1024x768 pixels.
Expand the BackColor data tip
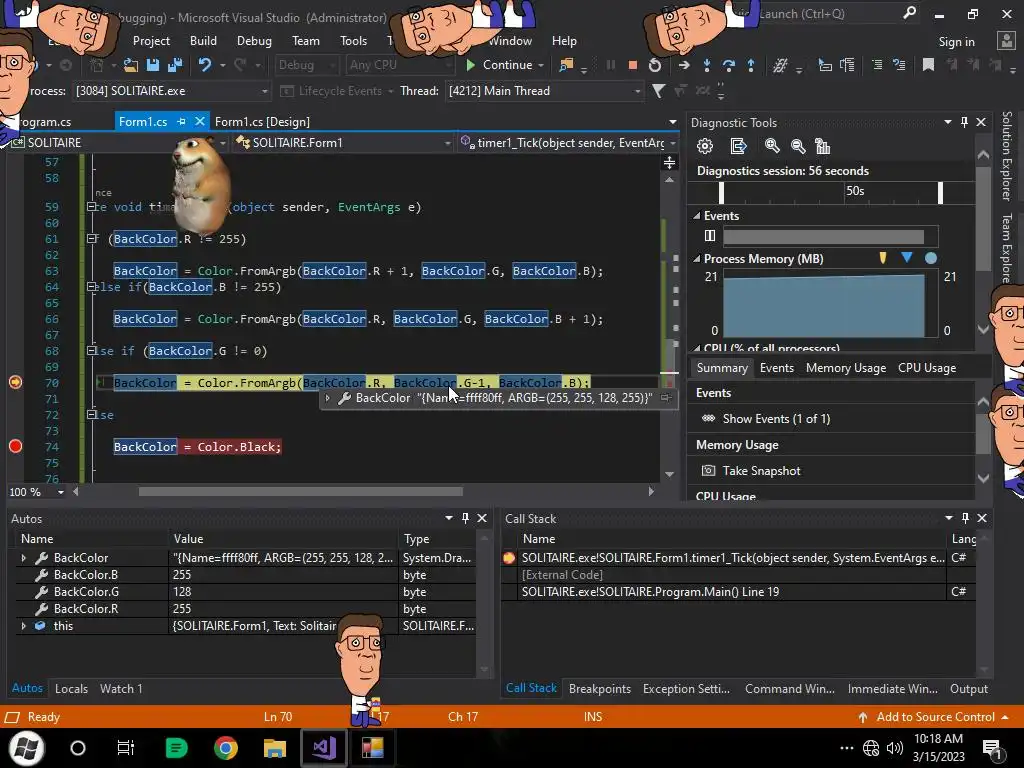pos(327,398)
